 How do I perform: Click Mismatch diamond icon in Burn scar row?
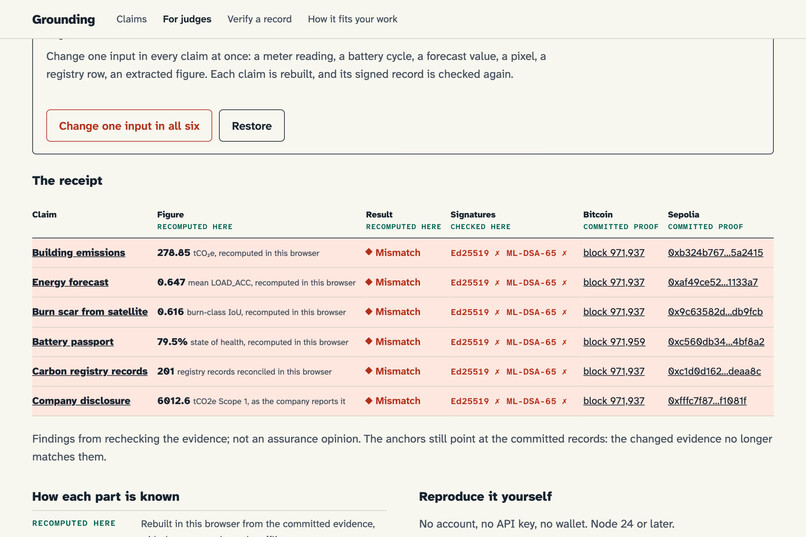[369, 311]
